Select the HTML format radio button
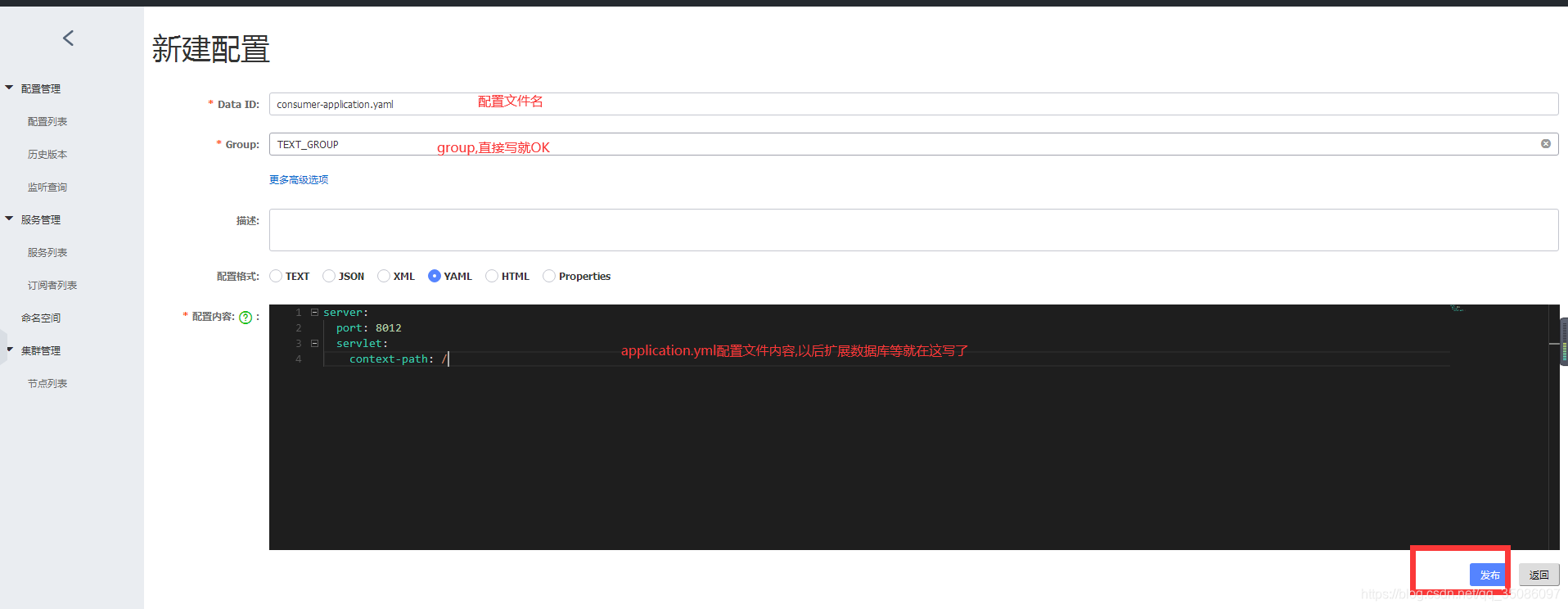The width and height of the screenshot is (1568, 609). coord(492,276)
